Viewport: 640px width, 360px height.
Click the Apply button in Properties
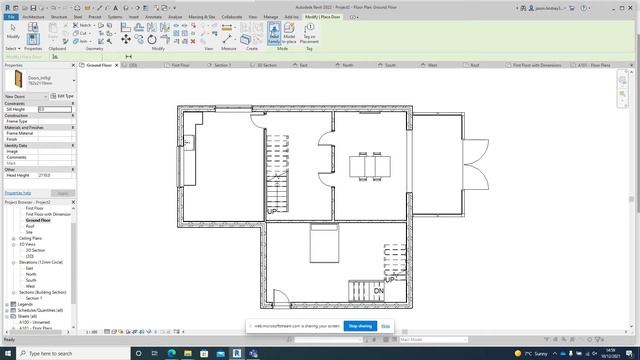click(x=63, y=193)
